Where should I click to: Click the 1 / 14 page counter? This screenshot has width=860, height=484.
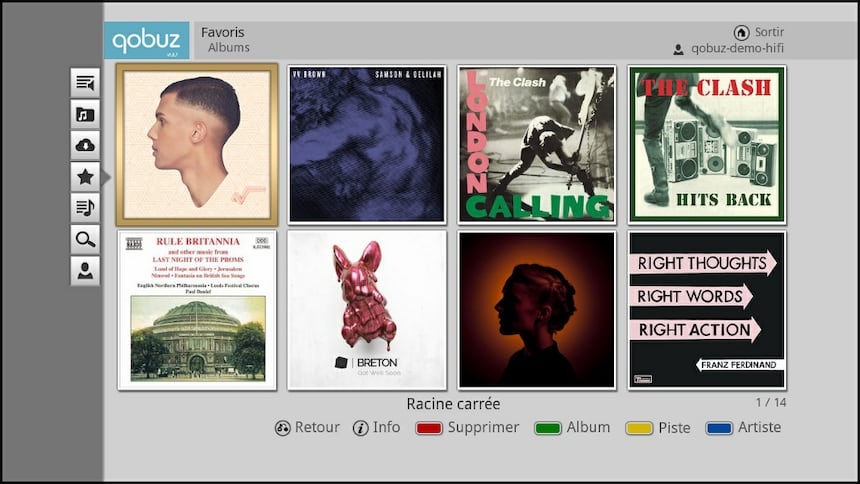(771, 403)
